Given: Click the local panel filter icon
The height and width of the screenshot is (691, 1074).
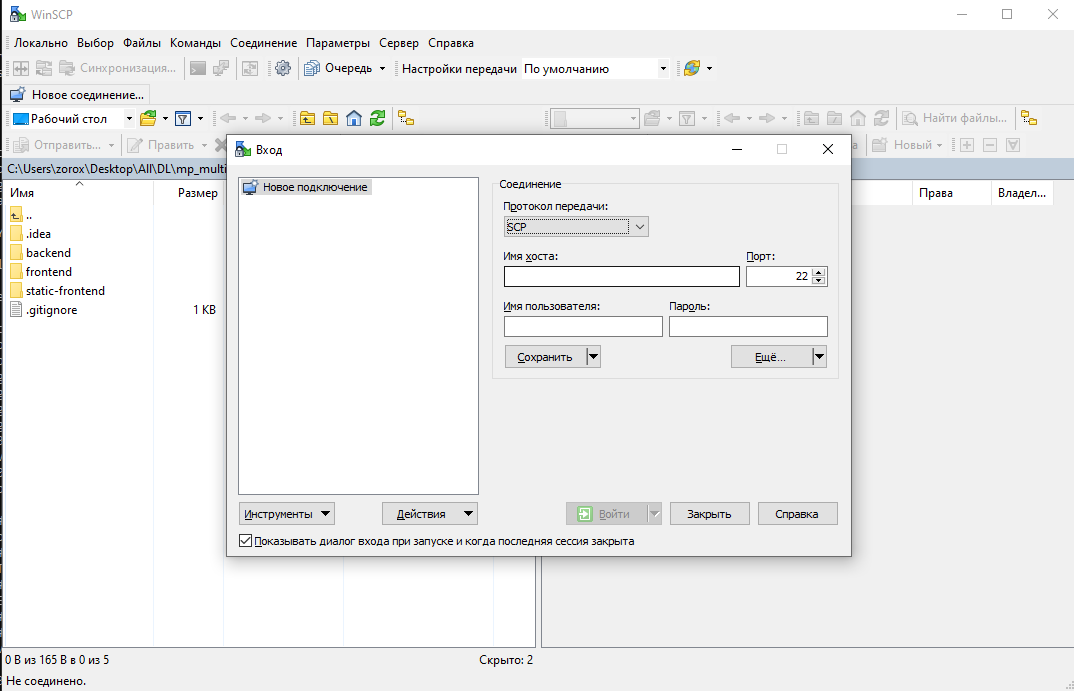Looking at the screenshot, I should point(183,118).
